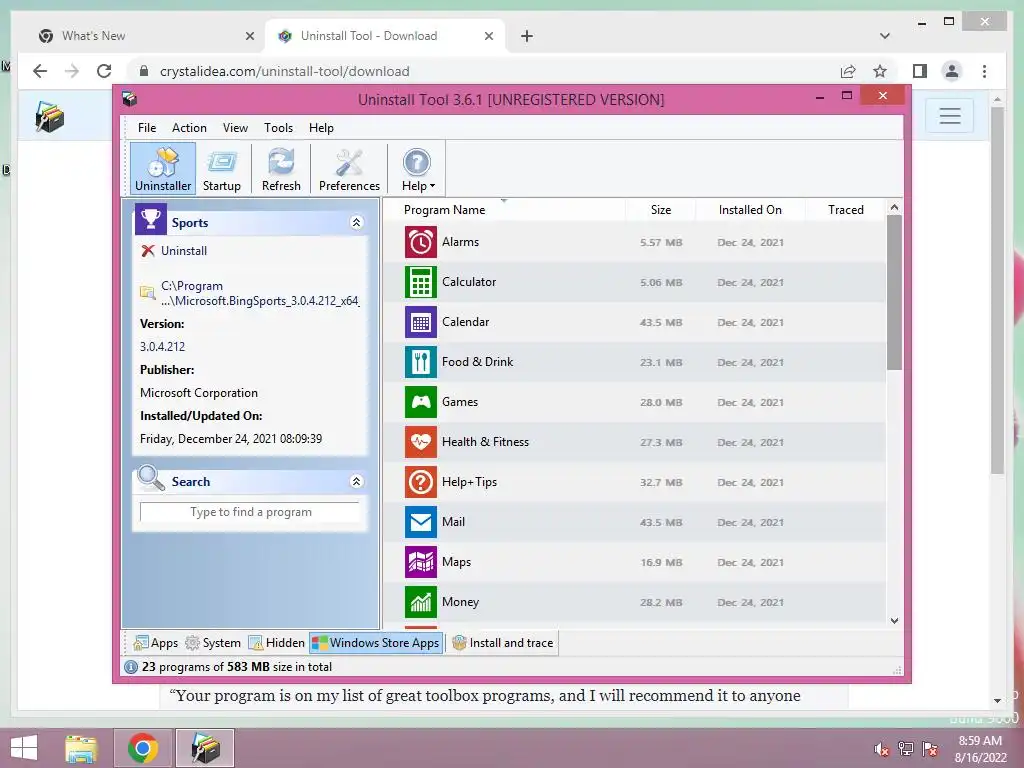Select the Games 28.0 MB size cell
The height and width of the screenshot is (768, 1024).
coord(661,402)
